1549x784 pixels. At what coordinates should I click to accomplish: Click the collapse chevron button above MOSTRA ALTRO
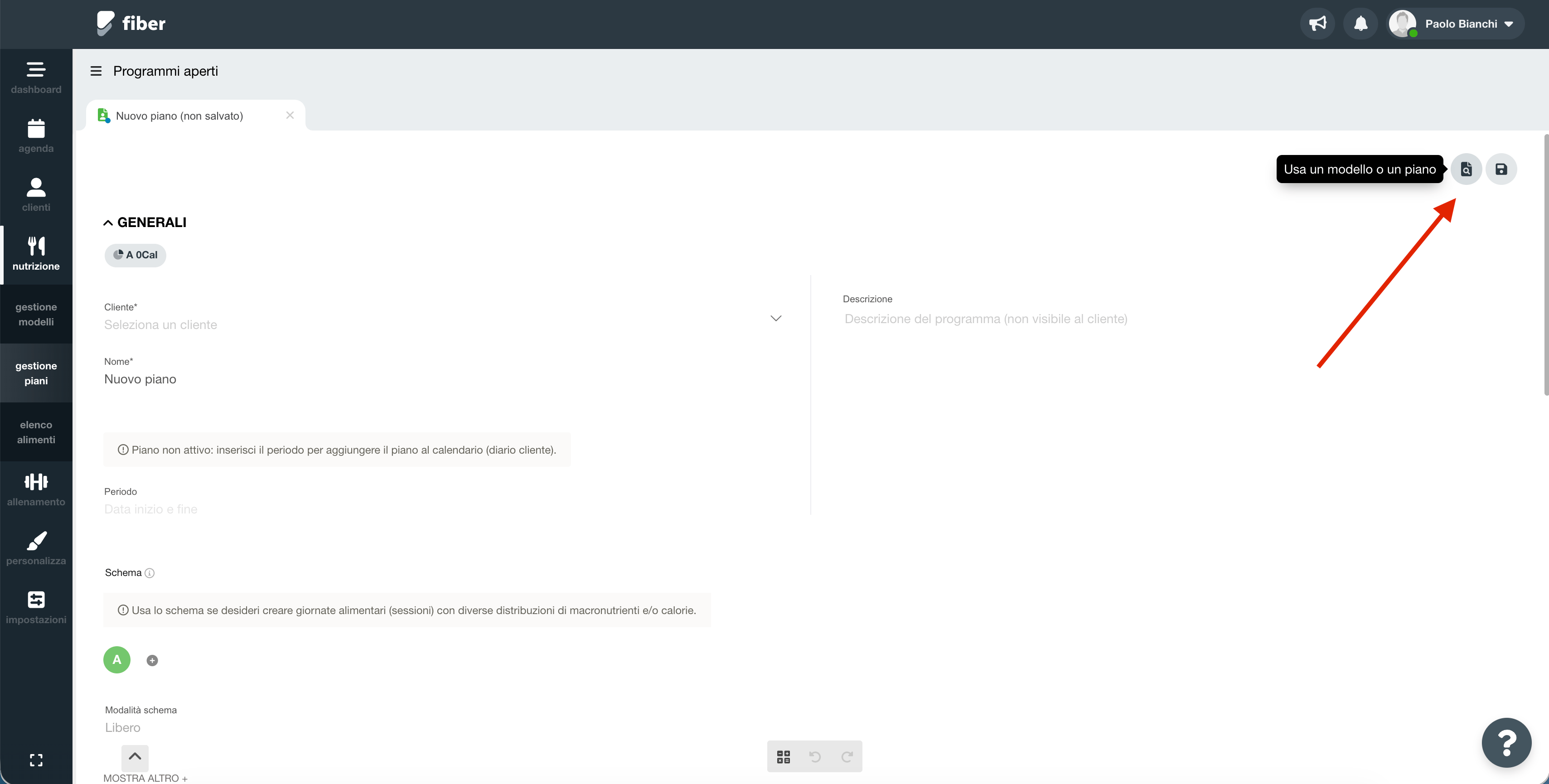[x=135, y=758]
